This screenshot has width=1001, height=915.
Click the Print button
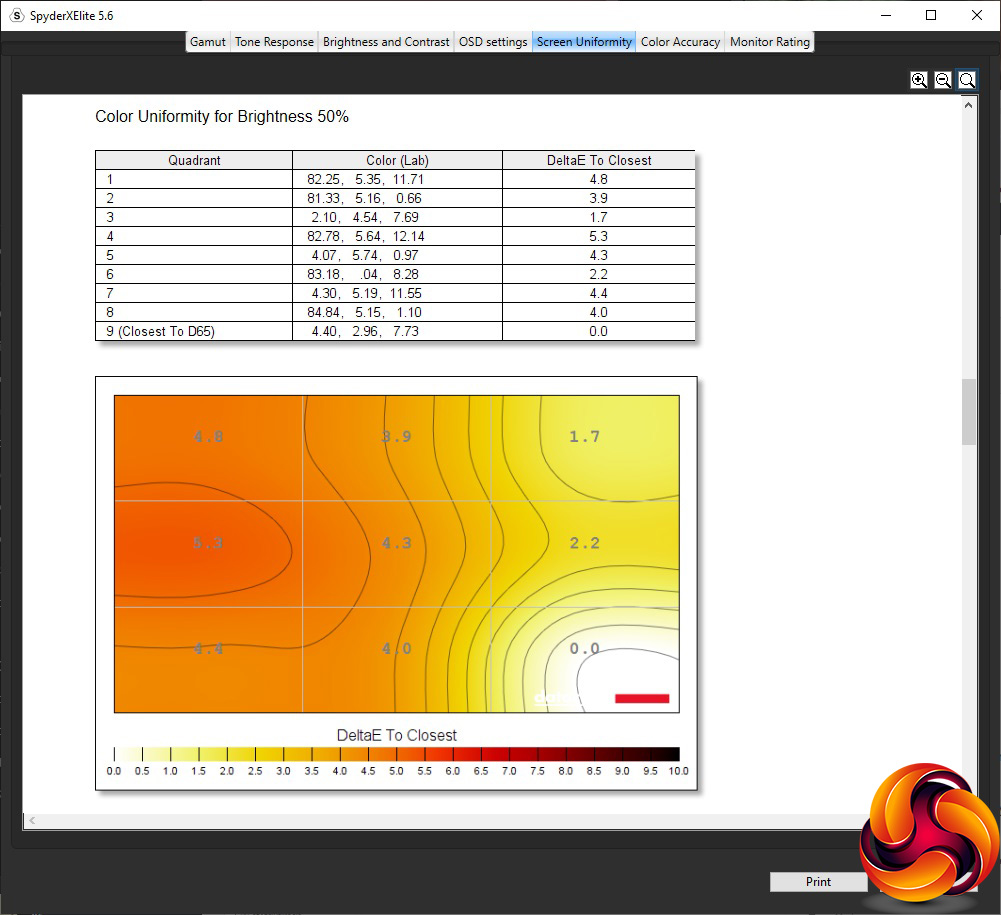coord(818,882)
